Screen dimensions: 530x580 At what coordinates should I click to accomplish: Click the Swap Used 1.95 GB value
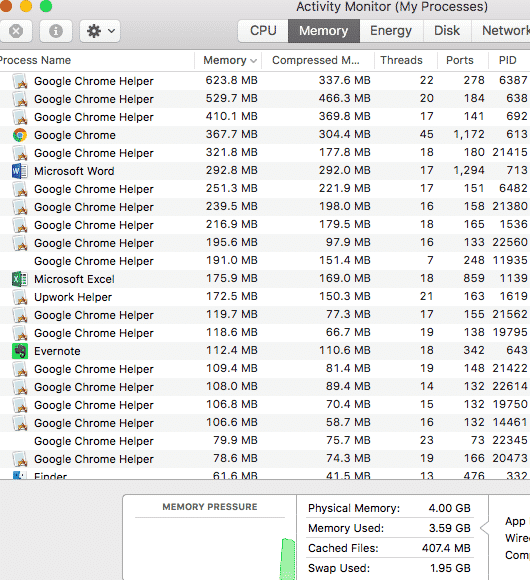[x=450, y=568]
